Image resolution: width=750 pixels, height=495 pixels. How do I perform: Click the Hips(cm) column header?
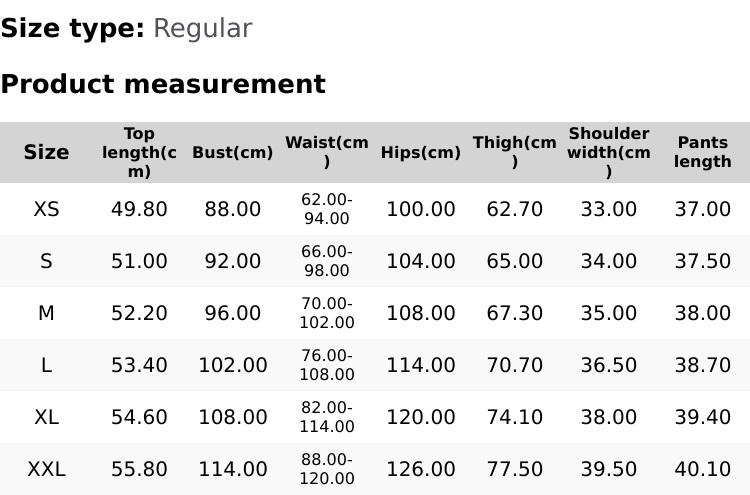pos(420,152)
